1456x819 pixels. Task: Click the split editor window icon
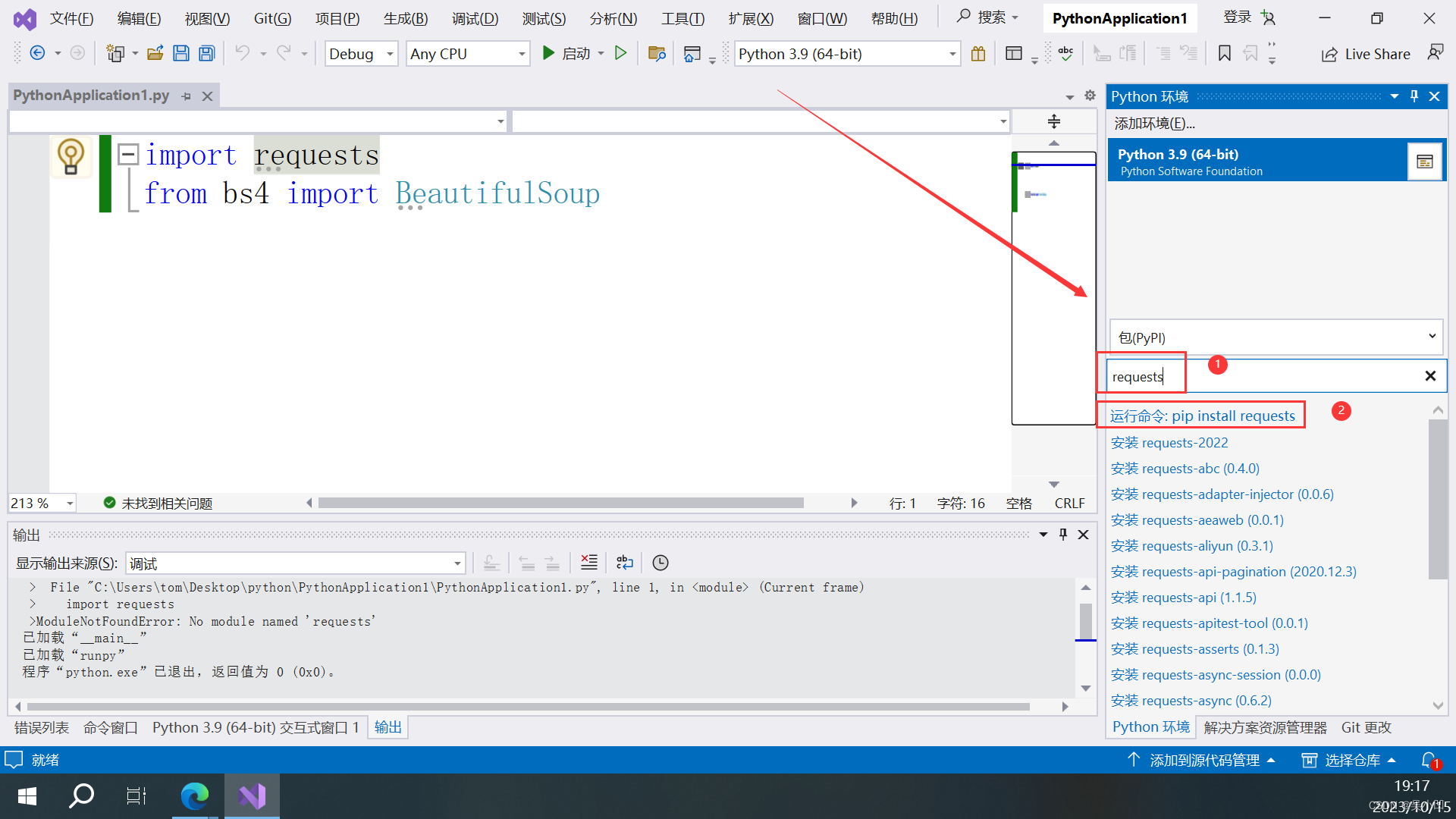[1053, 121]
